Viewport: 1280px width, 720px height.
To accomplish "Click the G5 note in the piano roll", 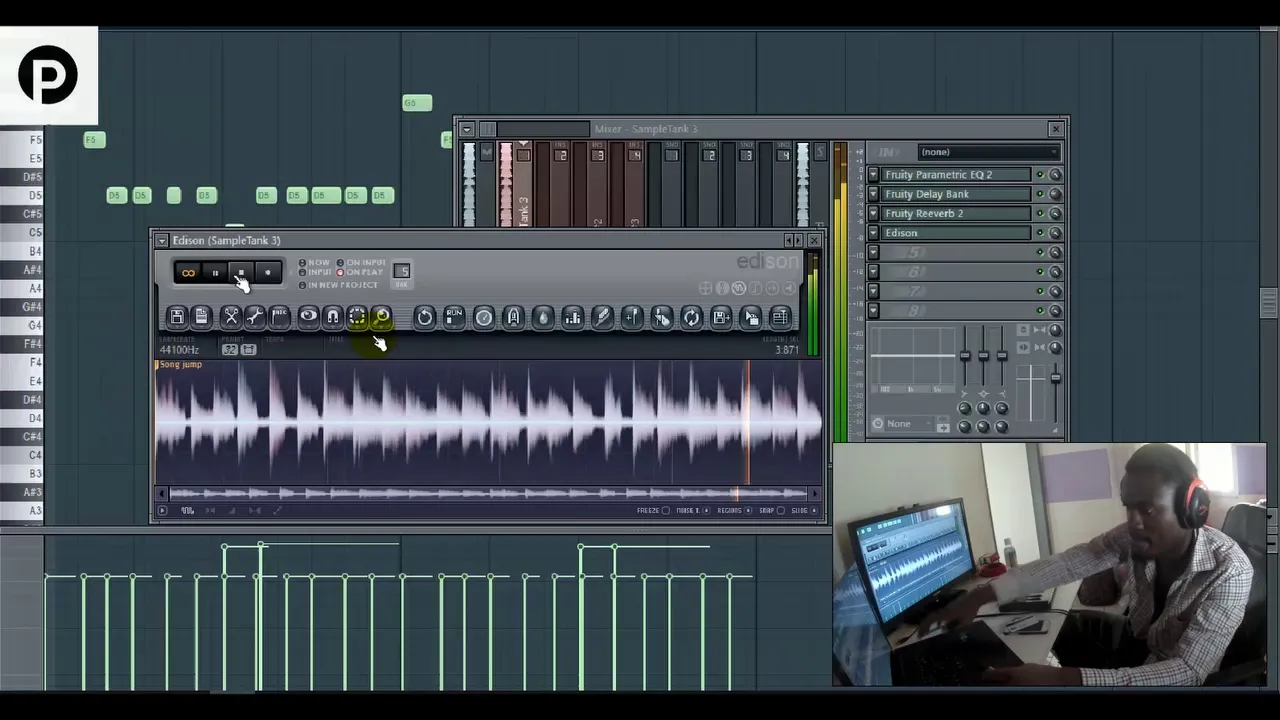I will point(417,103).
